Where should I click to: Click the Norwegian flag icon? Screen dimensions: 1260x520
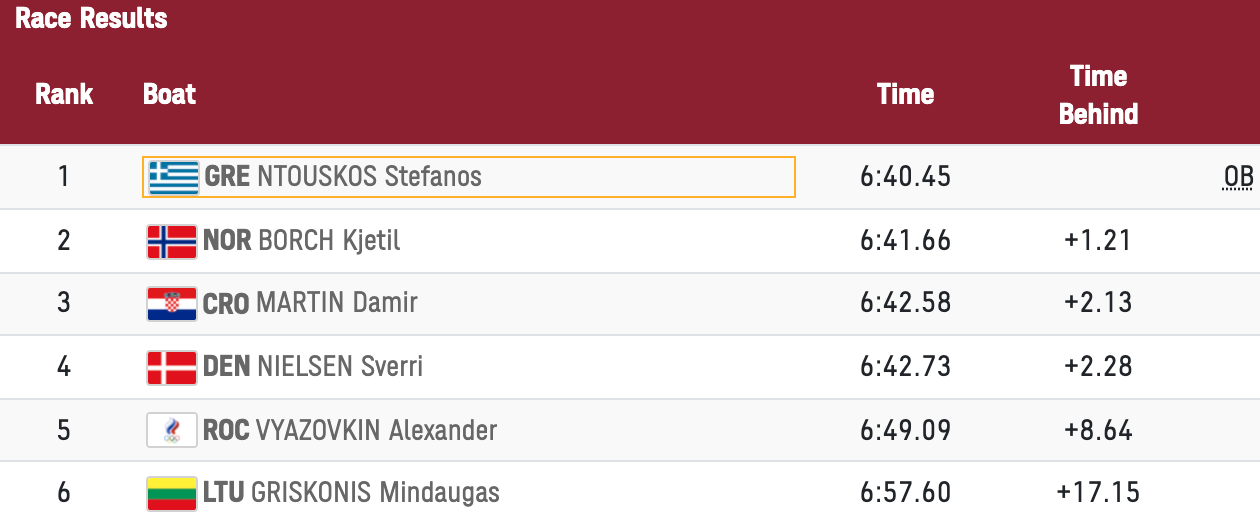pos(172,241)
